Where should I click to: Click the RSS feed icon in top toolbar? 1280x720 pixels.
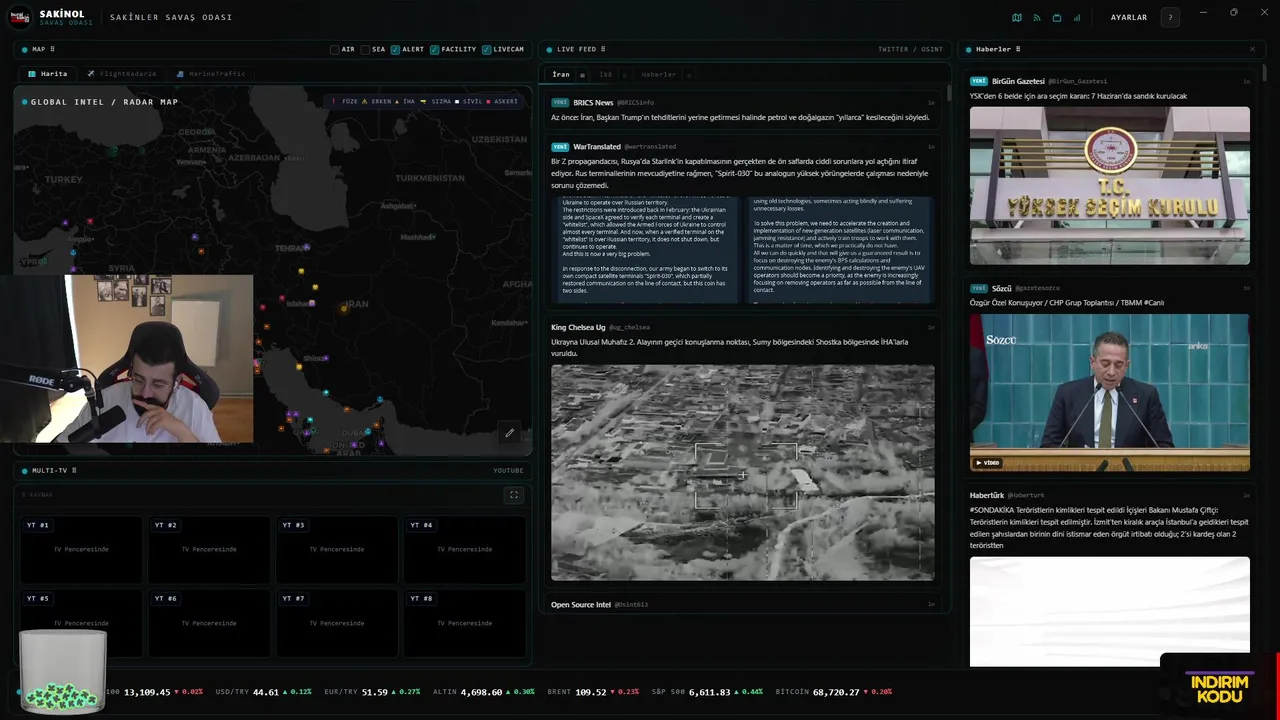tap(1037, 17)
